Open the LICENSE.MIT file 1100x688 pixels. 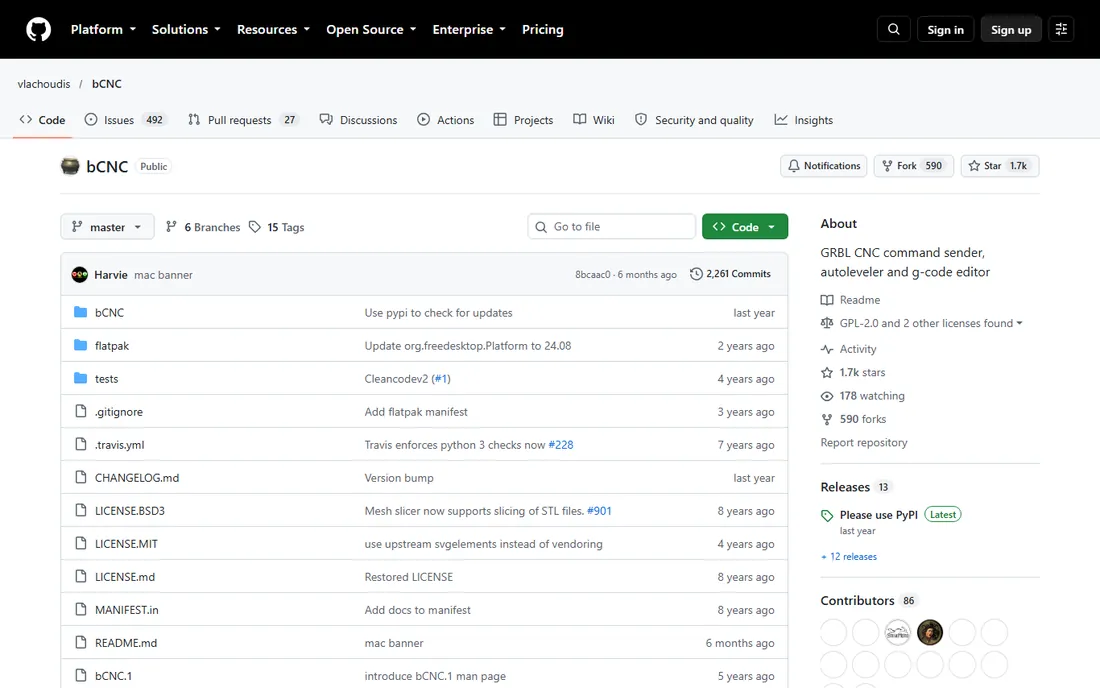coord(126,544)
